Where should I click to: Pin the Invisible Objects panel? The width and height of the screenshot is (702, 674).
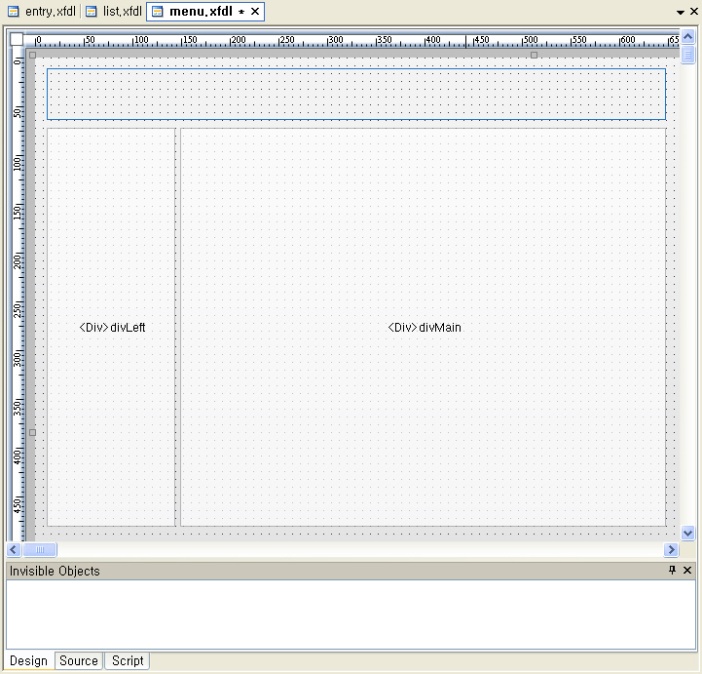tap(672, 570)
